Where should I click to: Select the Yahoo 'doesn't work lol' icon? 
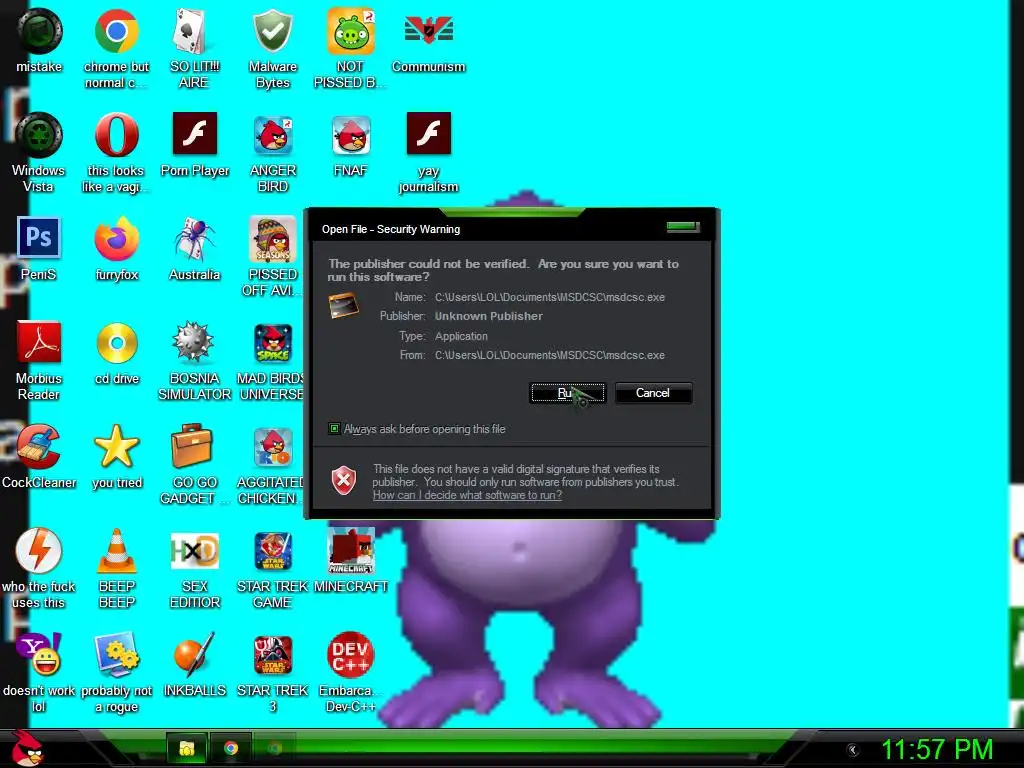(39, 654)
